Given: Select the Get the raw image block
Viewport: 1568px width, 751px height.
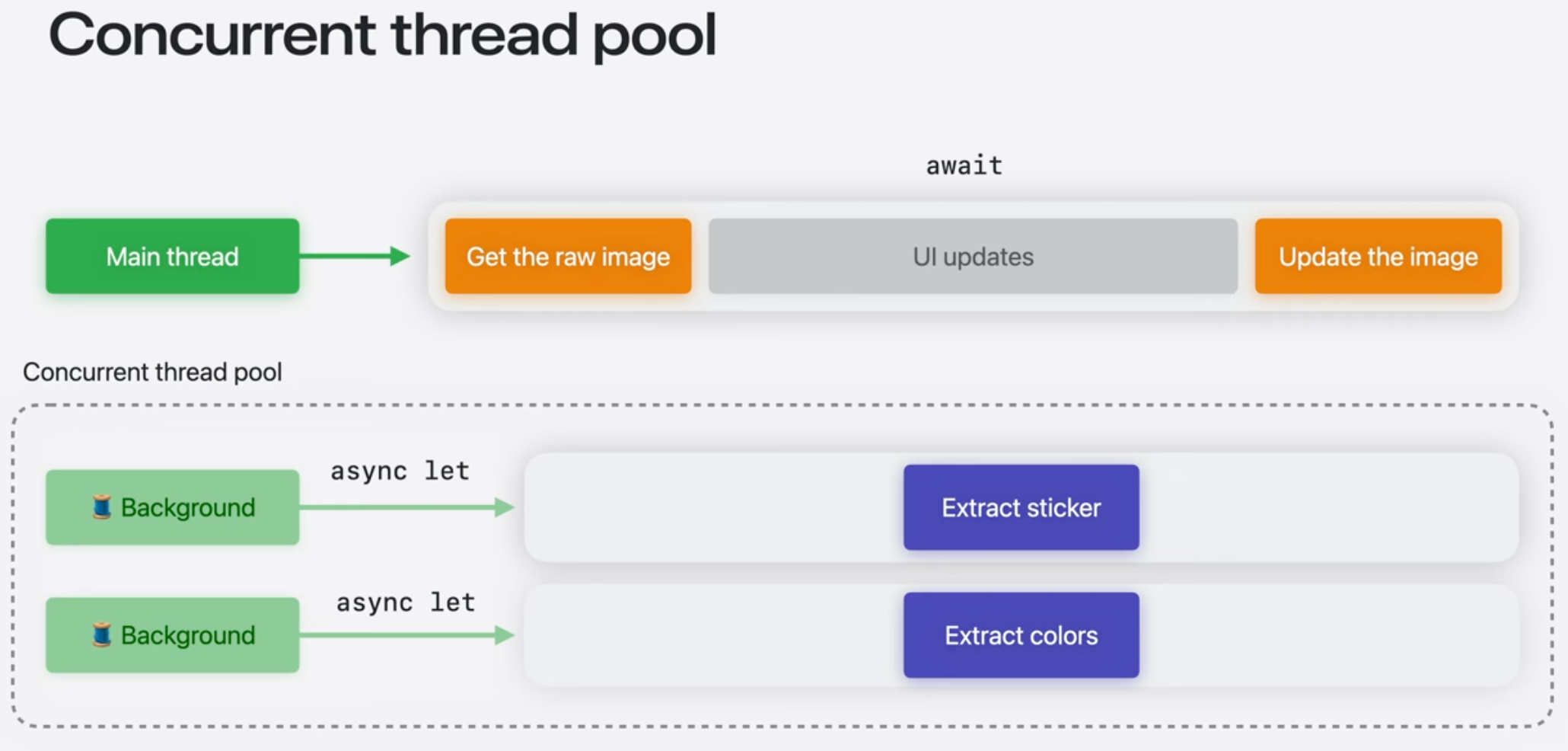Looking at the screenshot, I should (568, 256).
